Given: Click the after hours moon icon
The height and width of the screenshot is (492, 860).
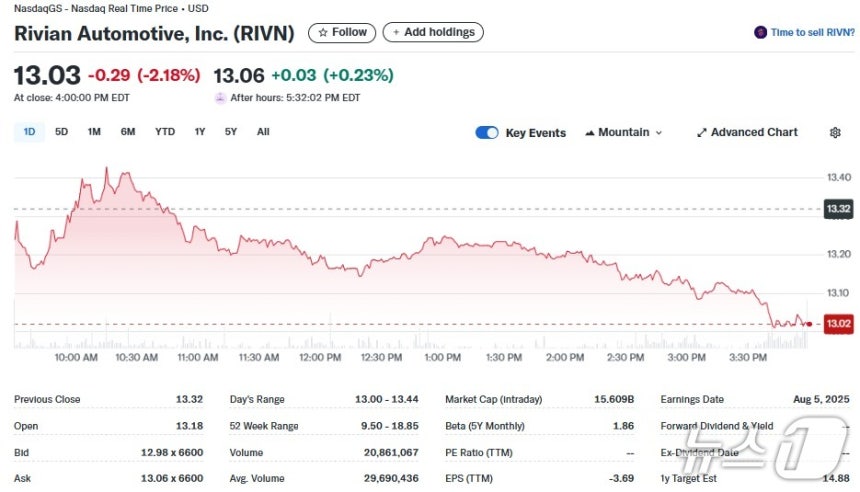Looking at the screenshot, I should [220, 98].
